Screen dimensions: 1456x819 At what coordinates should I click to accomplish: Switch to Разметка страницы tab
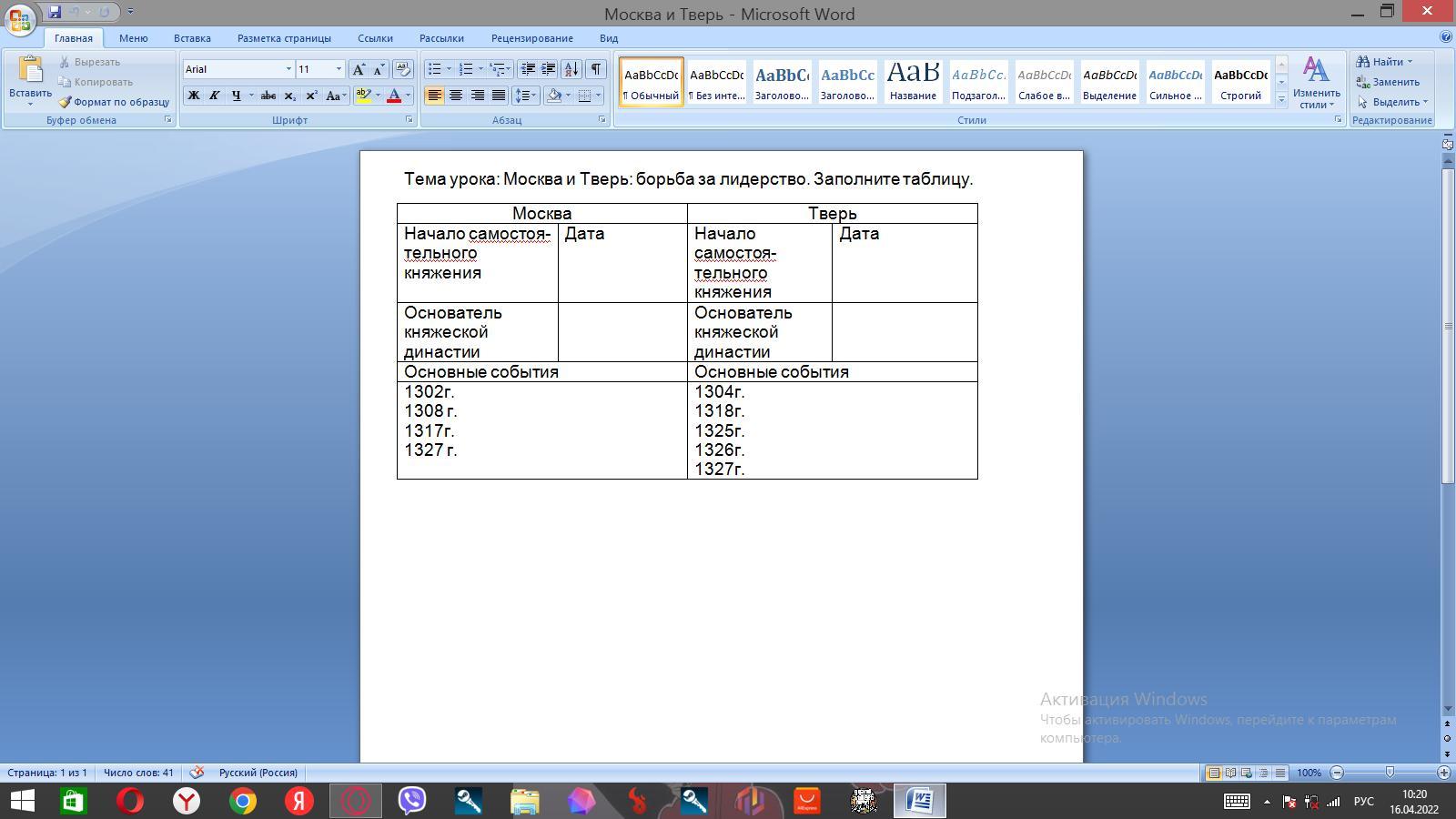284,38
